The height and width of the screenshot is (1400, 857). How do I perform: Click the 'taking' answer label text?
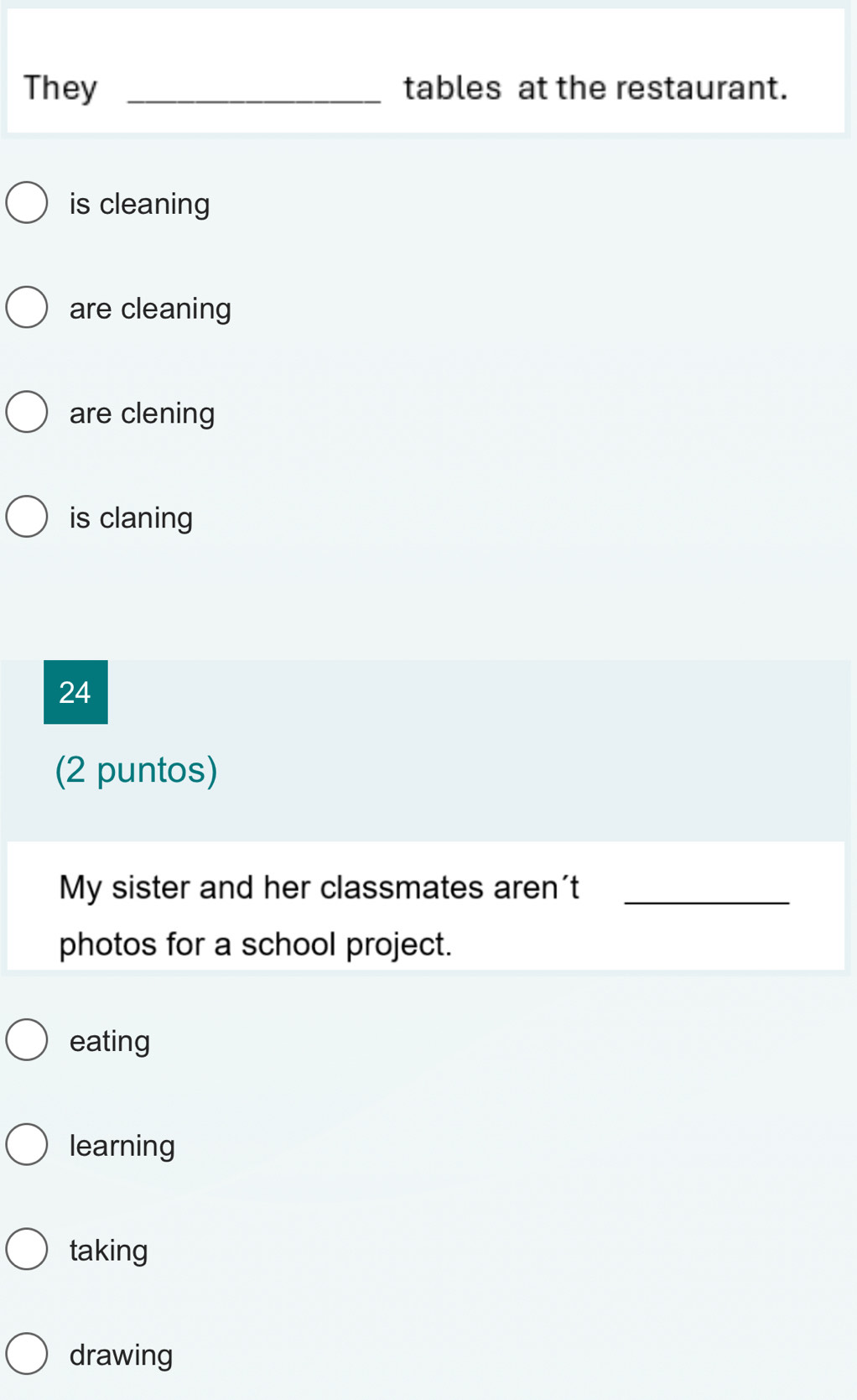109,1250
